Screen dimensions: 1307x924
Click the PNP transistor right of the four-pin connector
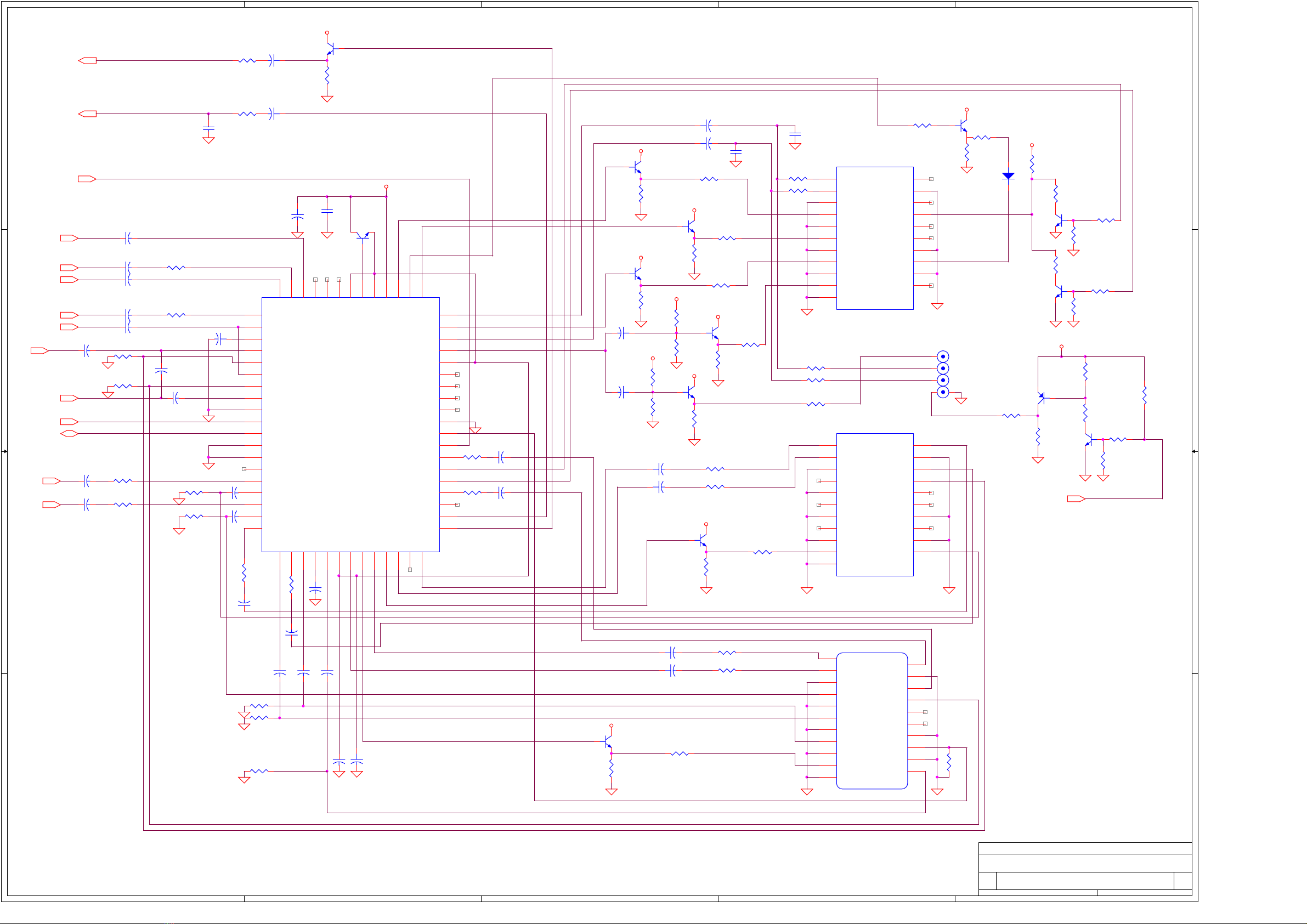pos(1040,398)
